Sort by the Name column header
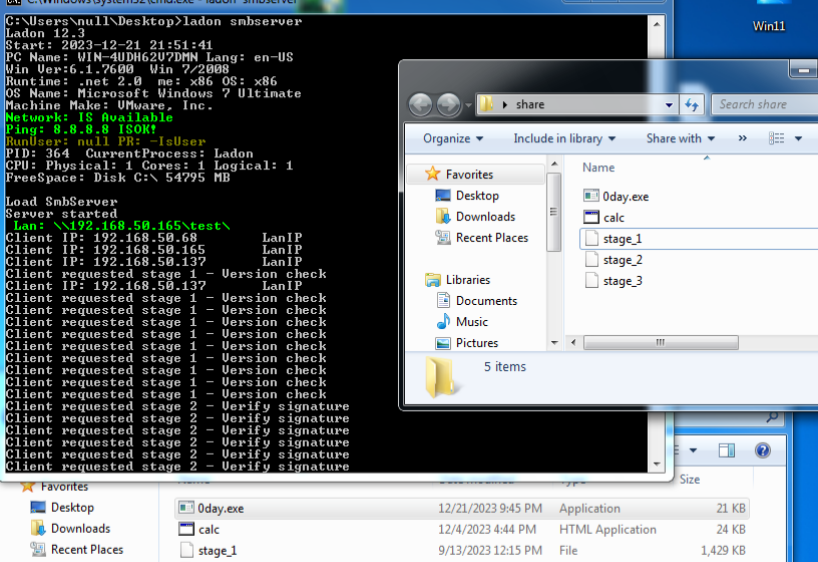Screen dimensions: 818x562 [x=598, y=168]
